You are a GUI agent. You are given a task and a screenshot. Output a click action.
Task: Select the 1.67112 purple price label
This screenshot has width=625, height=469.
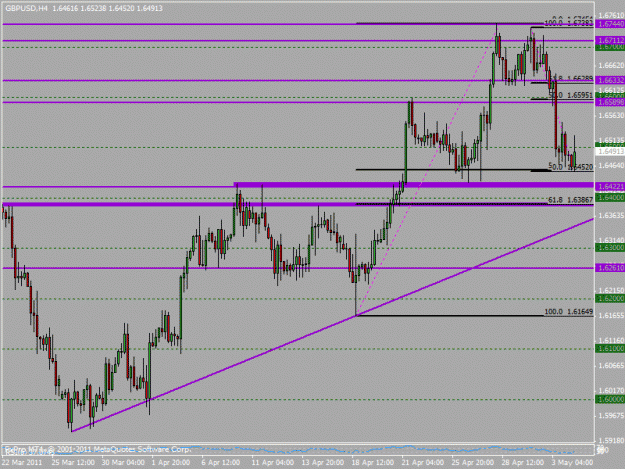click(610, 40)
